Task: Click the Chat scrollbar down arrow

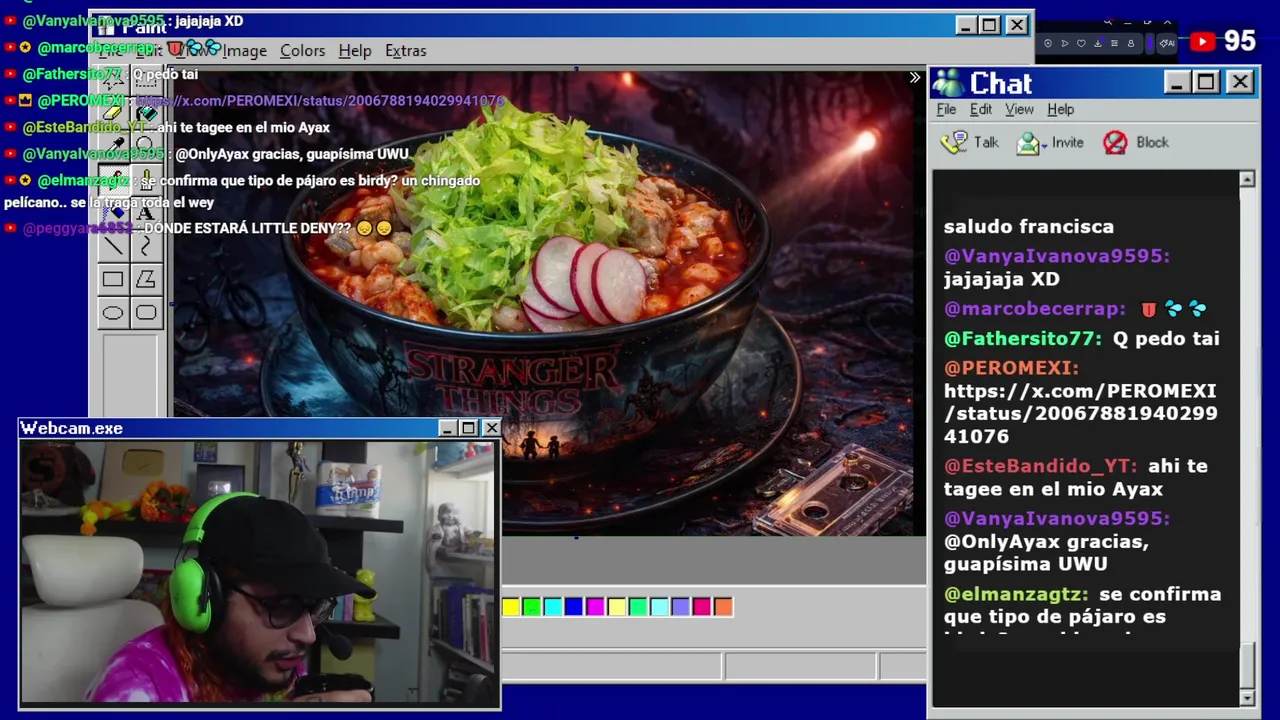Action: click(1247, 697)
